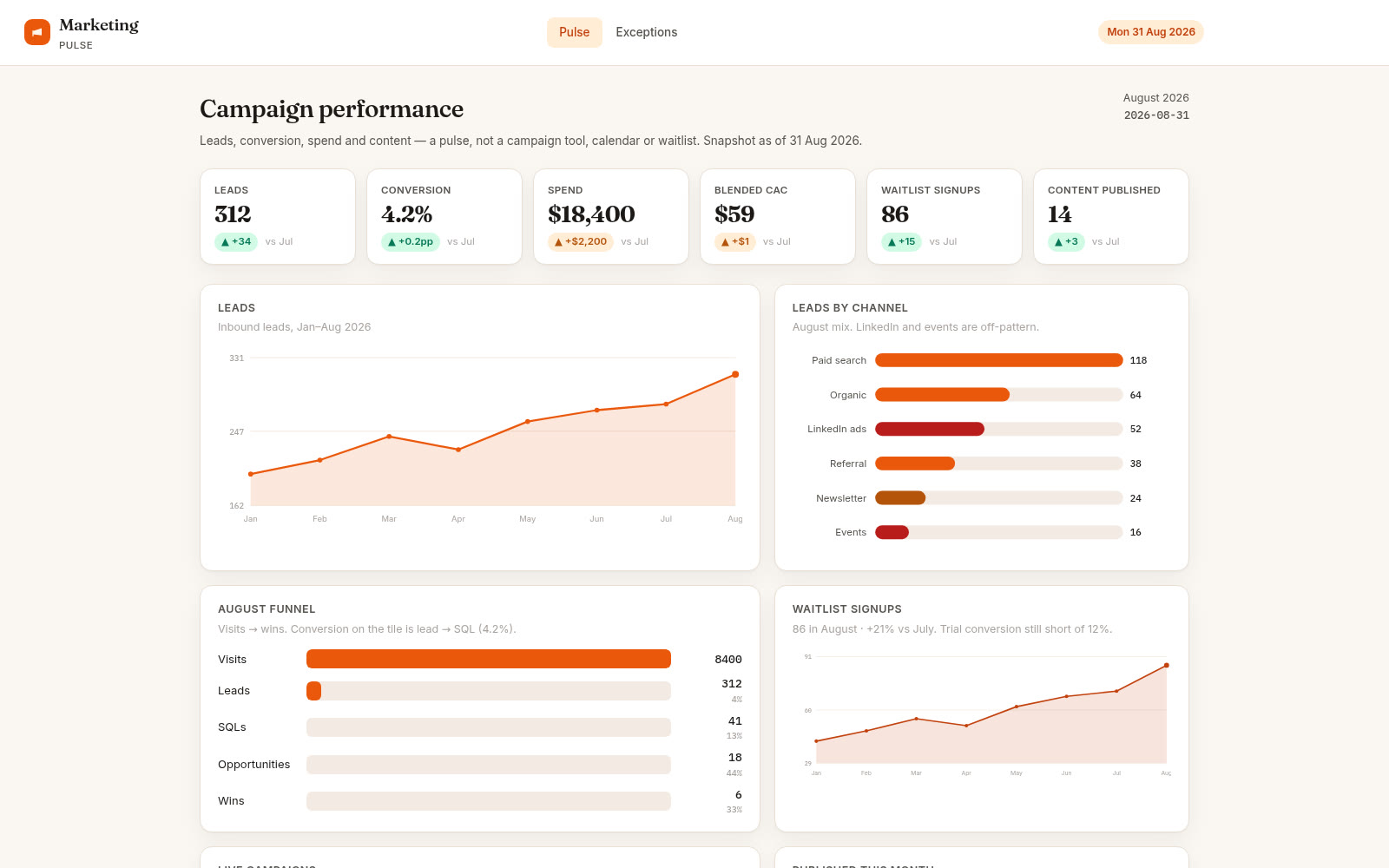This screenshot has height=868, width=1389.
Task: Click the SQLs funnel bar
Action: 489,727
